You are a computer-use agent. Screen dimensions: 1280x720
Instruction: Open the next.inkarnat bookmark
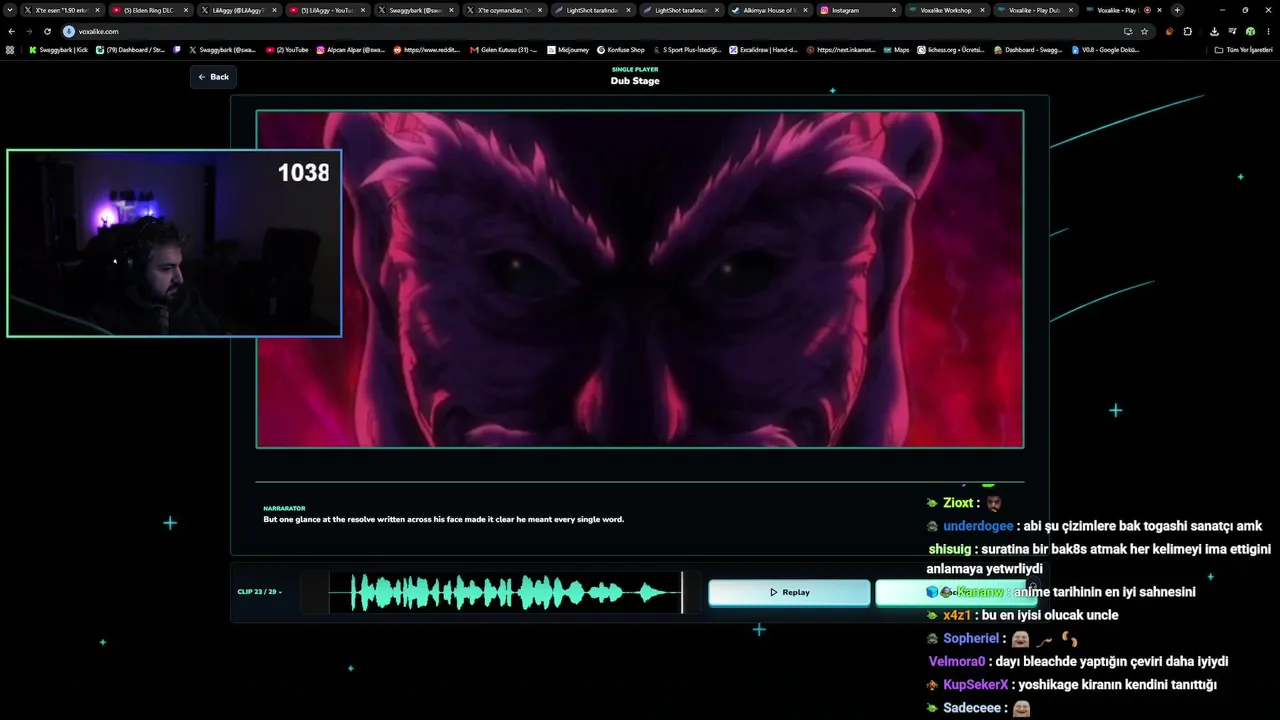pos(841,49)
